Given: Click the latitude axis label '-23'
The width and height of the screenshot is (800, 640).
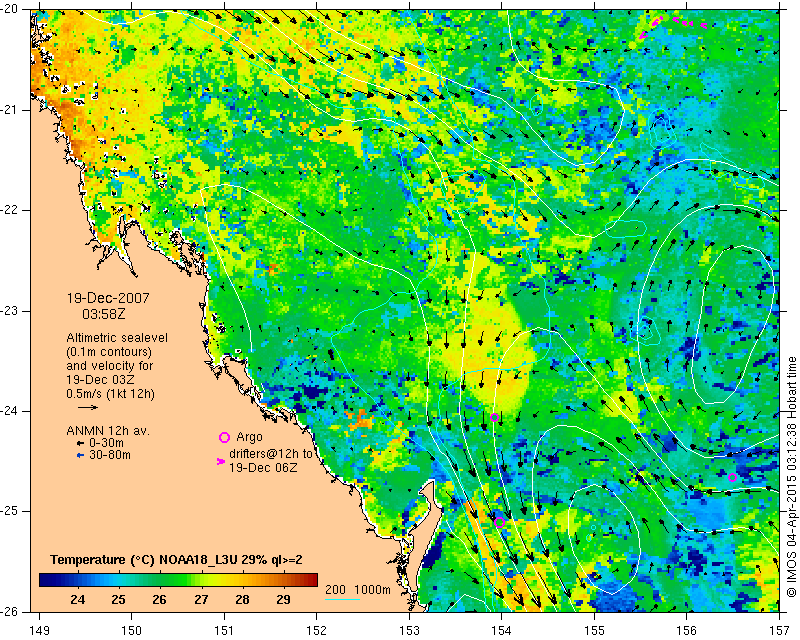Looking at the screenshot, I should point(10,311).
